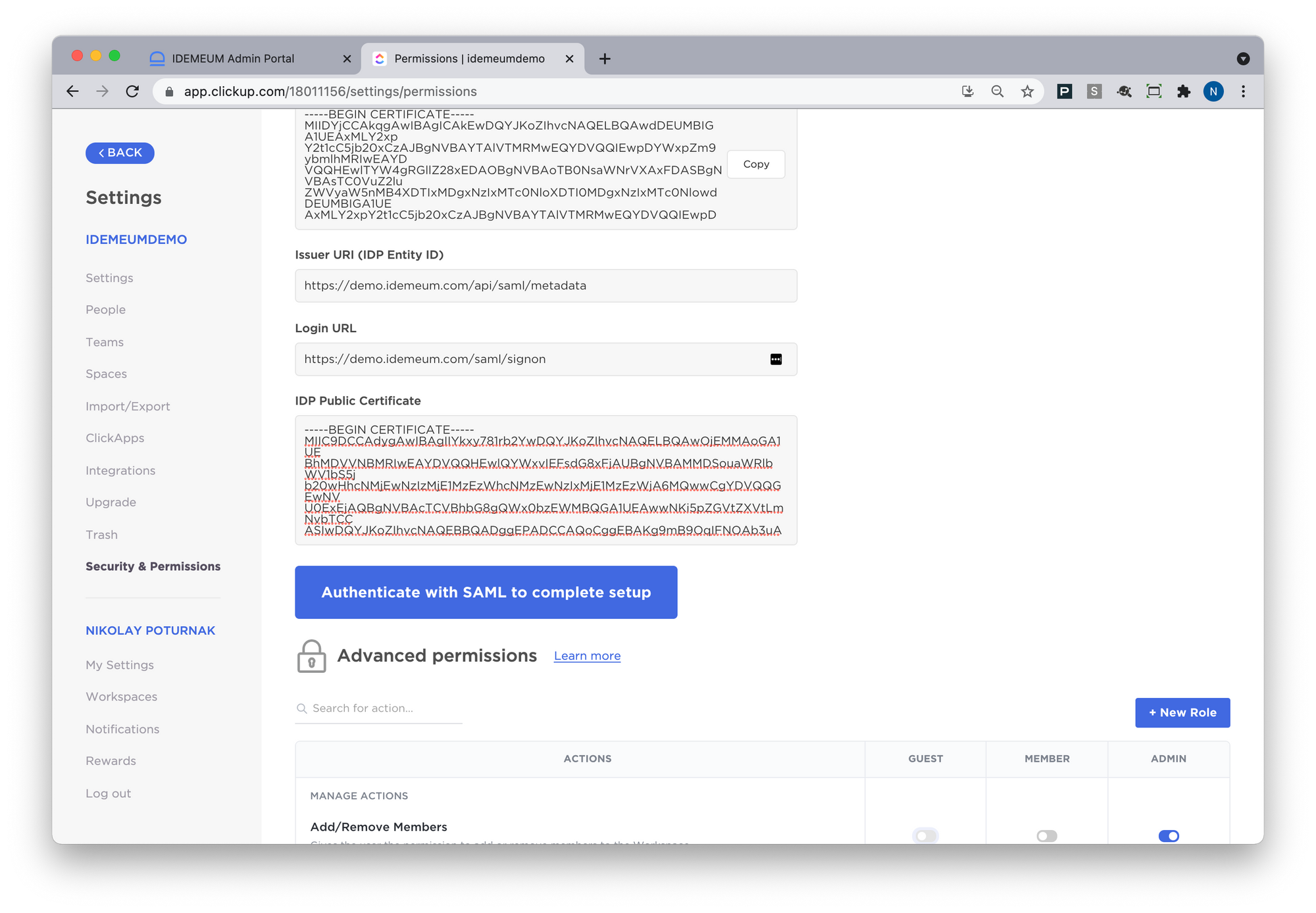Copy the SP certificate with Copy button
The image size is (1316, 913).
756,164
